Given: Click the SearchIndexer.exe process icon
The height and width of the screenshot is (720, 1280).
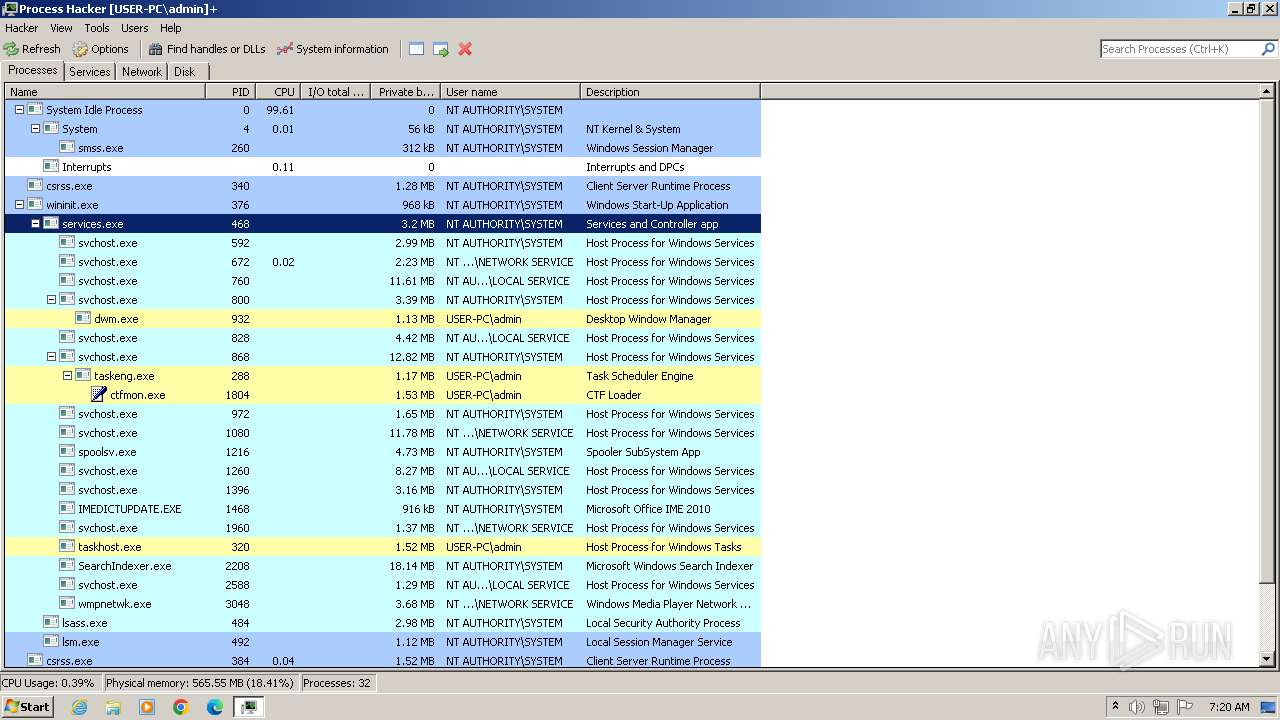Looking at the screenshot, I should 67,566.
